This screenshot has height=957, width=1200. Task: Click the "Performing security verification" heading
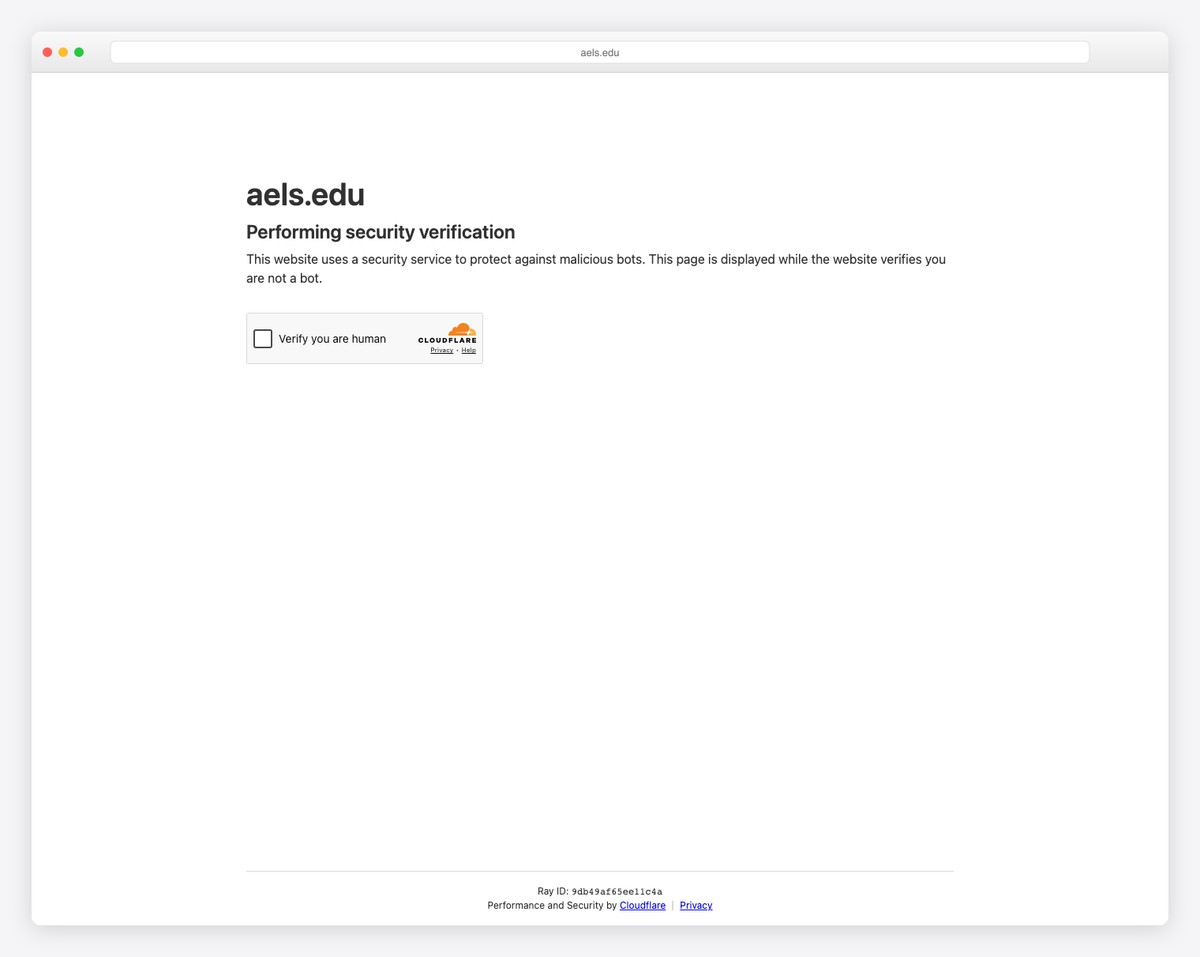coord(381,232)
